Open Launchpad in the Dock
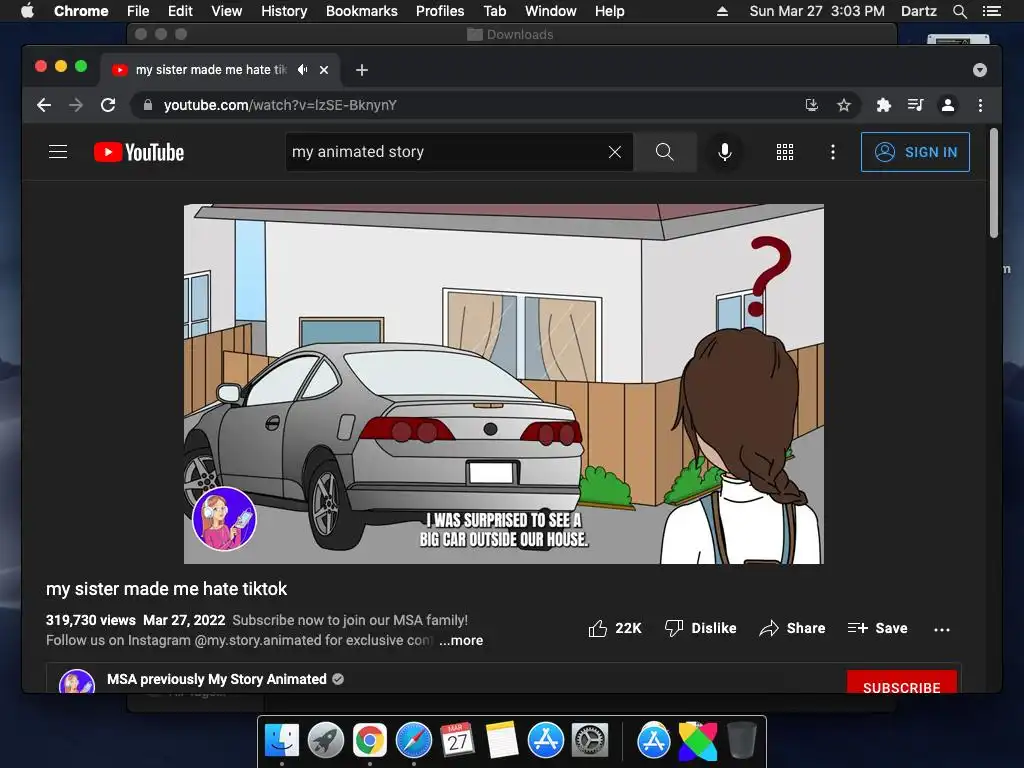 click(326, 741)
